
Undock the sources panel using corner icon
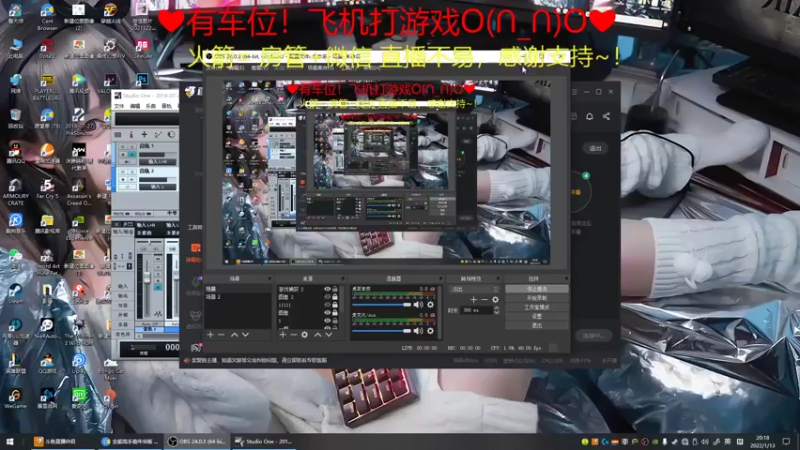tap(342, 279)
